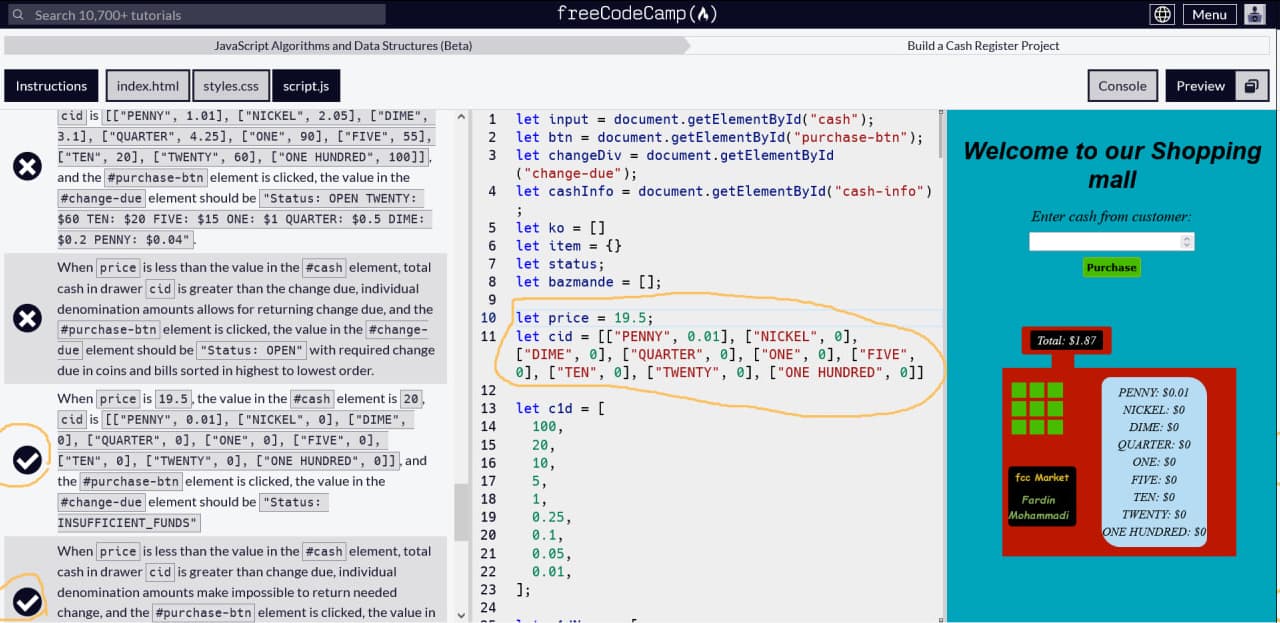Click the green Purchase button in the preview
Screen dimensions: 1280x623
pyautogui.click(x=1111, y=267)
